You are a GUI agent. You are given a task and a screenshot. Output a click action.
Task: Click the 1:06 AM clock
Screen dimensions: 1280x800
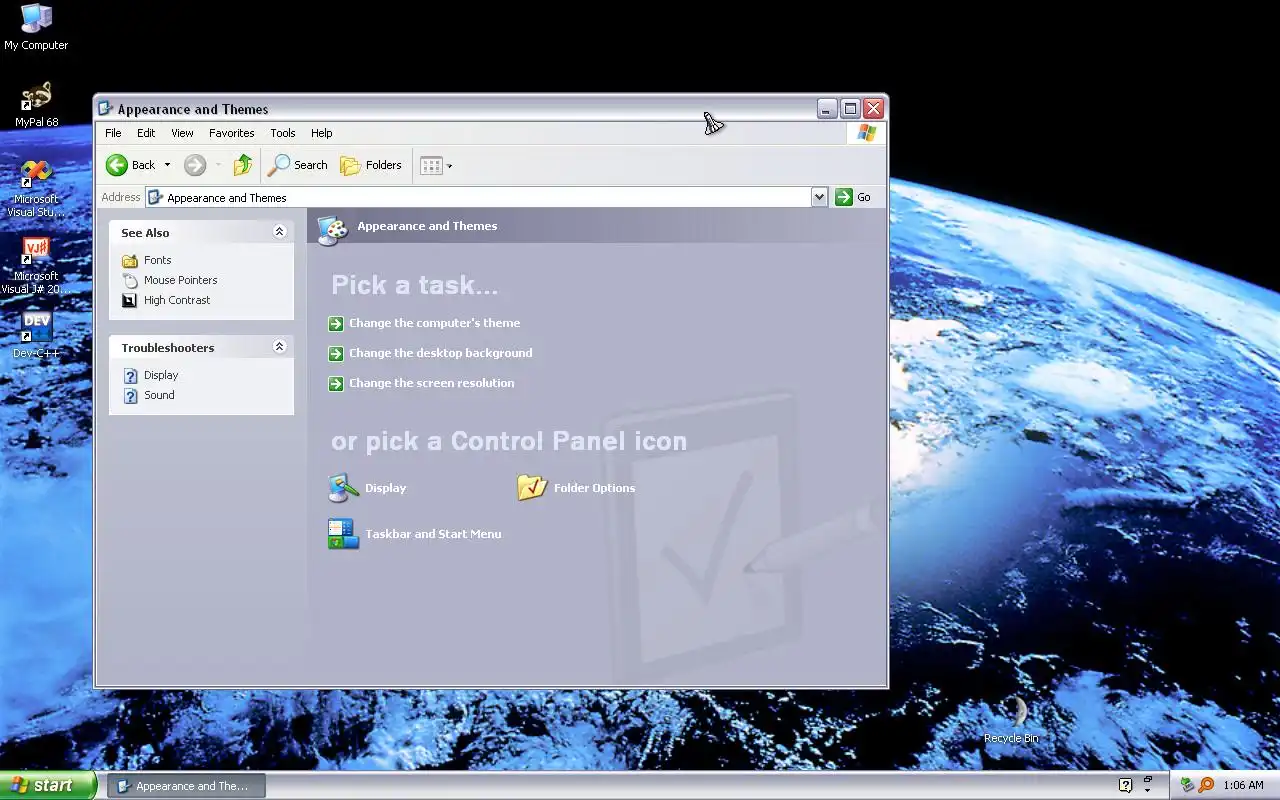[x=1243, y=785]
